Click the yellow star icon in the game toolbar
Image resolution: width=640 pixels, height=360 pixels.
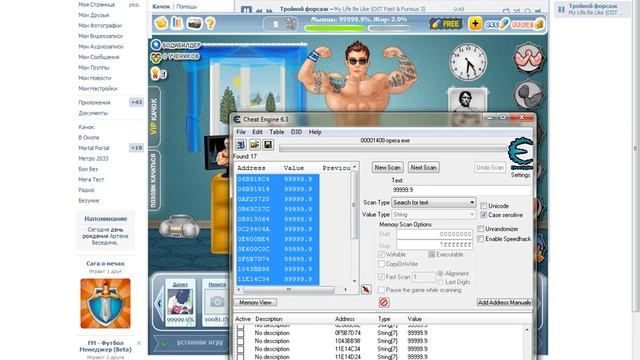(161, 23)
